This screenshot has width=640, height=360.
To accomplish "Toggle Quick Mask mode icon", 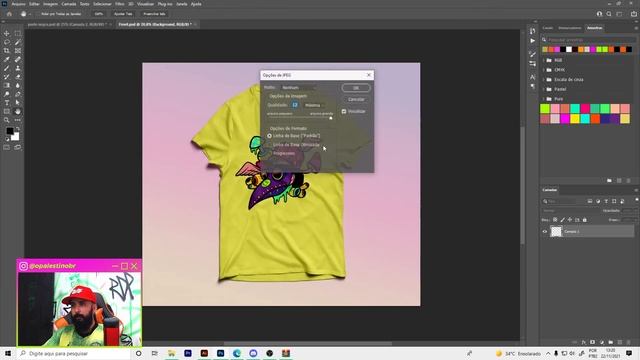I will click(x=7, y=147).
